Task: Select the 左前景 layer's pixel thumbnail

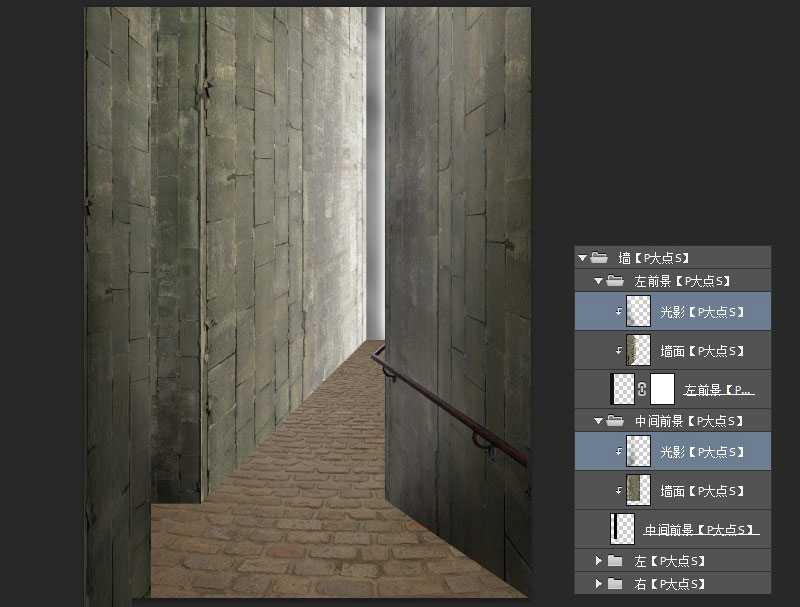Action: click(x=622, y=389)
